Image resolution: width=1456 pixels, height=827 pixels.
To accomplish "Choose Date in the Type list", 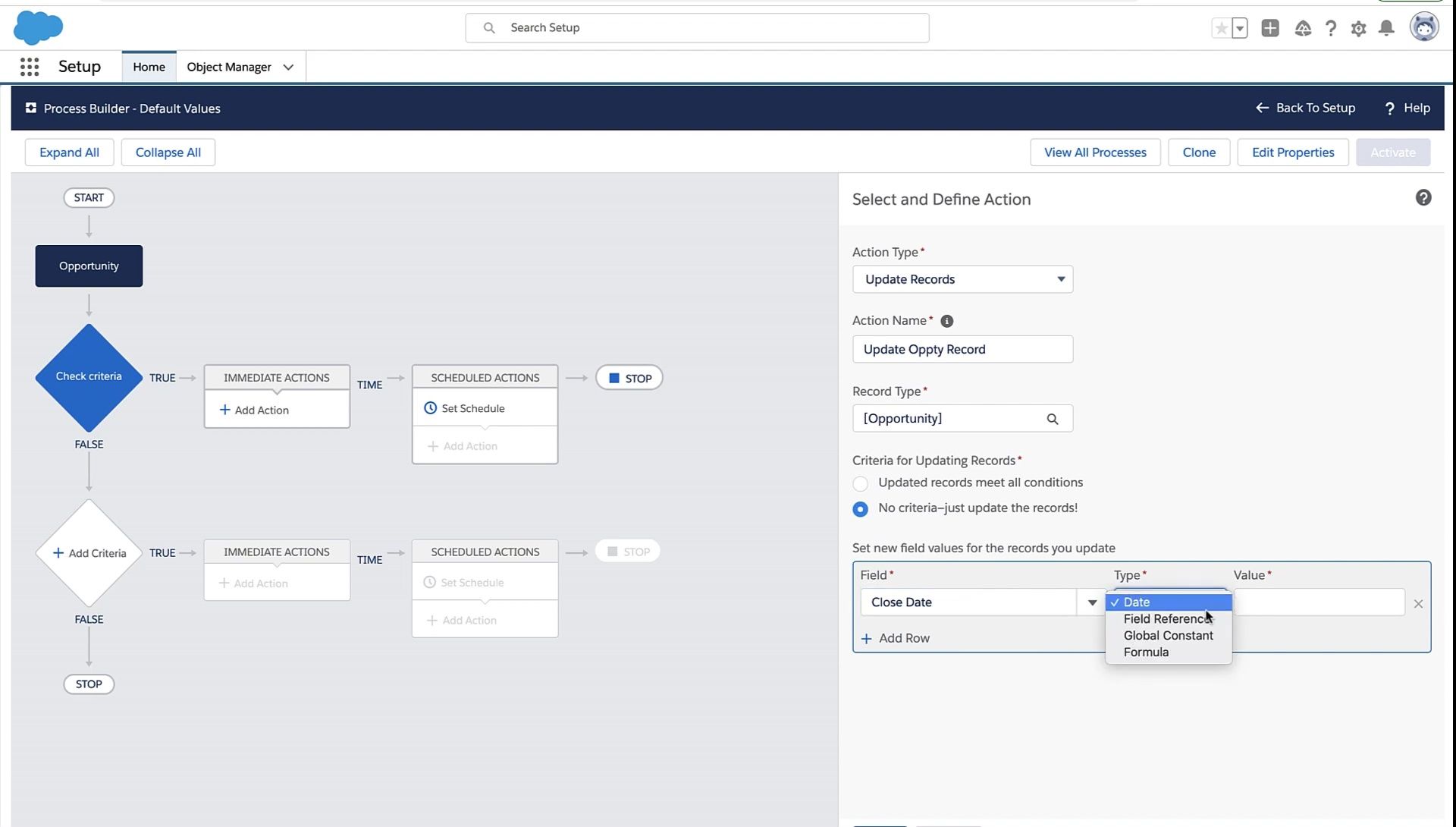I will point(1169,602).
